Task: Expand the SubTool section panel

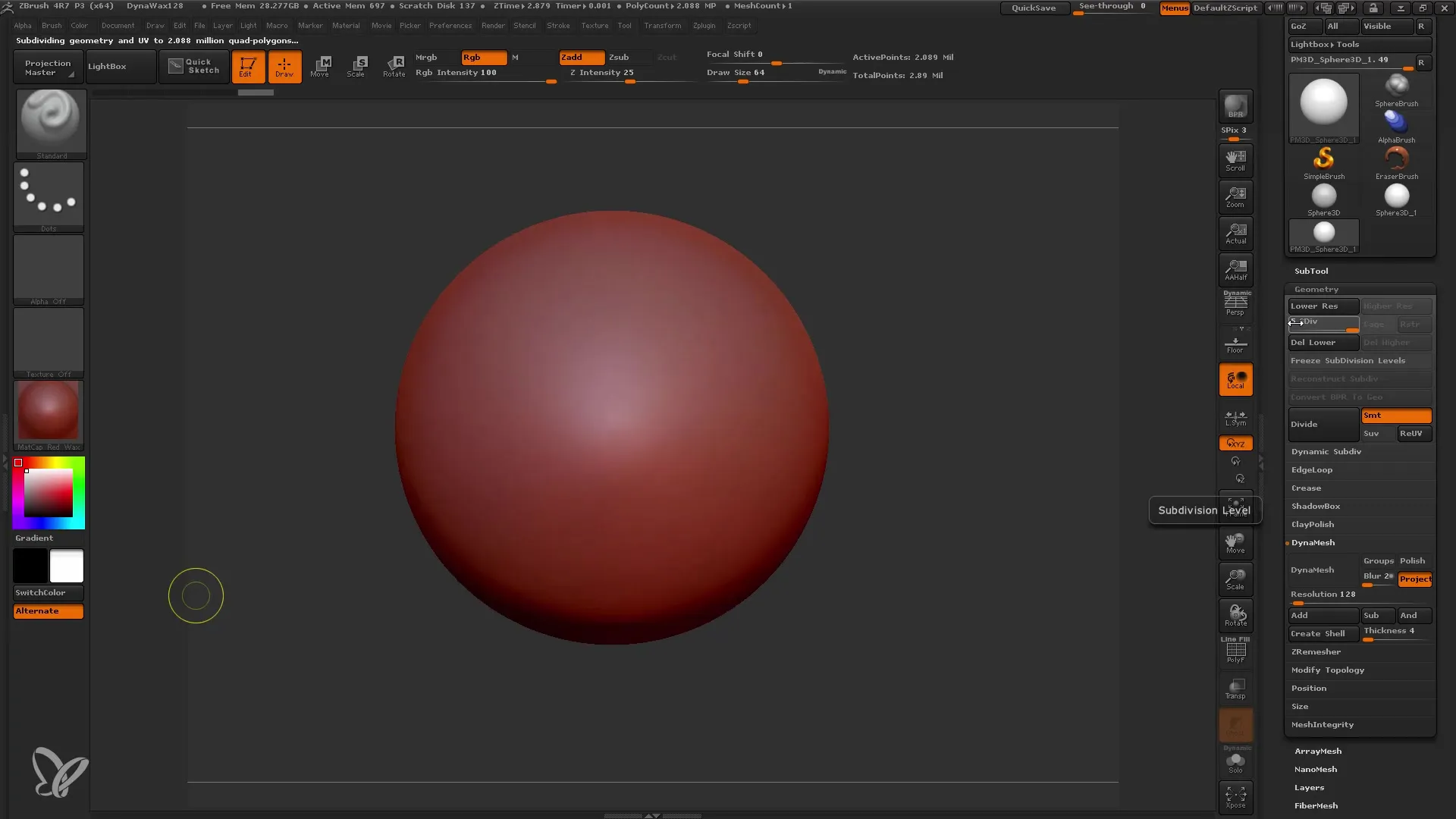Action: [x=1311, y=271]
